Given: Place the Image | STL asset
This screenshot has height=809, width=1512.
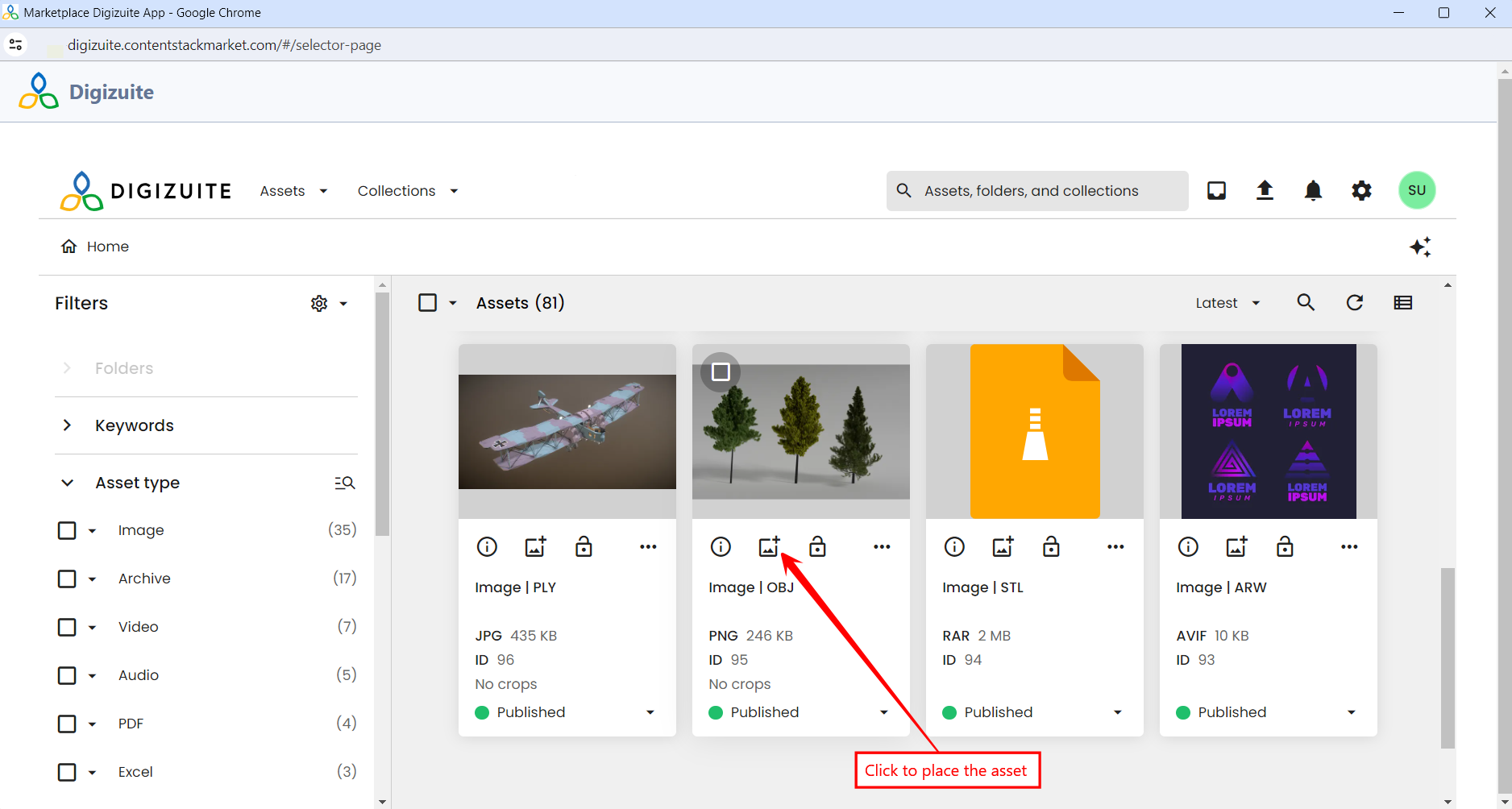Looking at the screenshot, I should (1003, 547).
